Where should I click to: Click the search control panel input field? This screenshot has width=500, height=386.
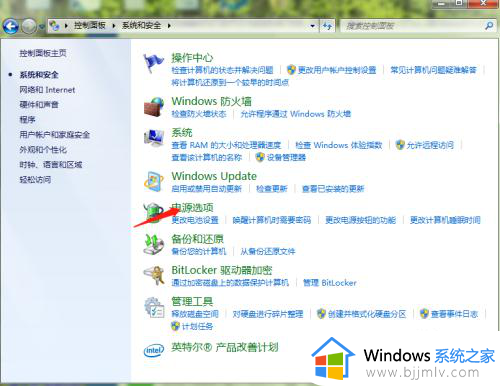pos(412,26)
